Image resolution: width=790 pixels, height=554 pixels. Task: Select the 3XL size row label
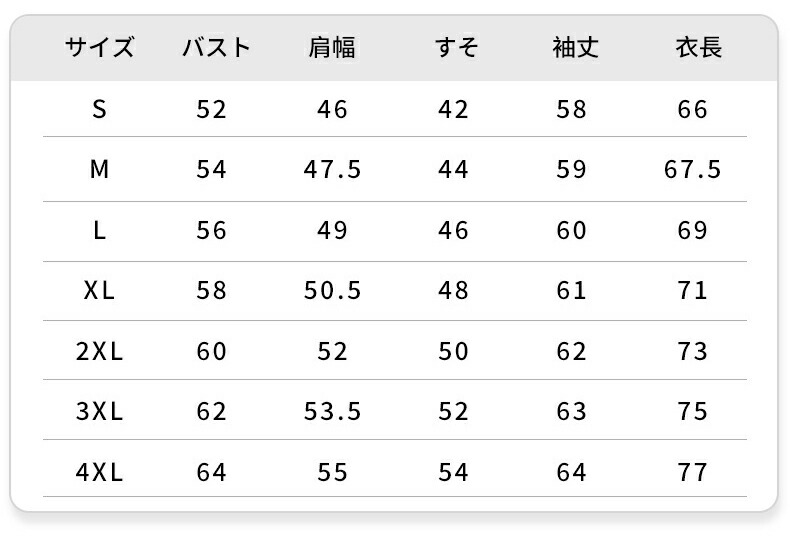99,412
